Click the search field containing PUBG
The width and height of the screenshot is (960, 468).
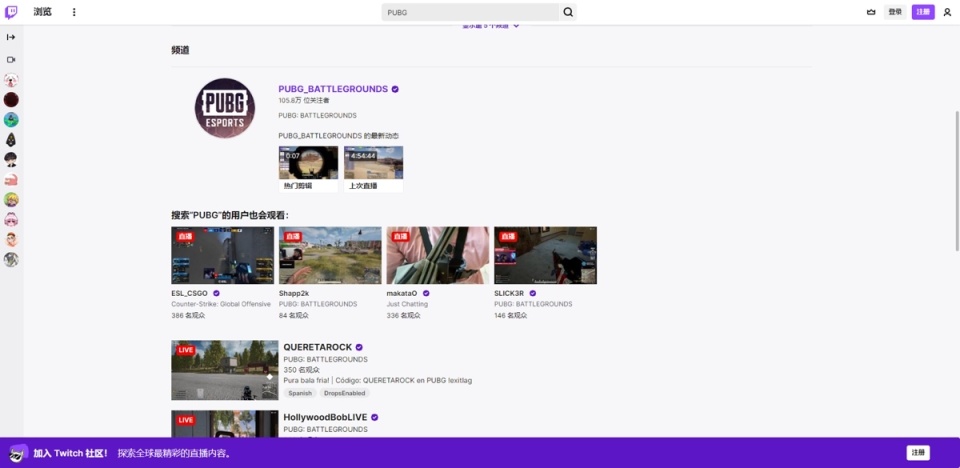click(470, 12)
